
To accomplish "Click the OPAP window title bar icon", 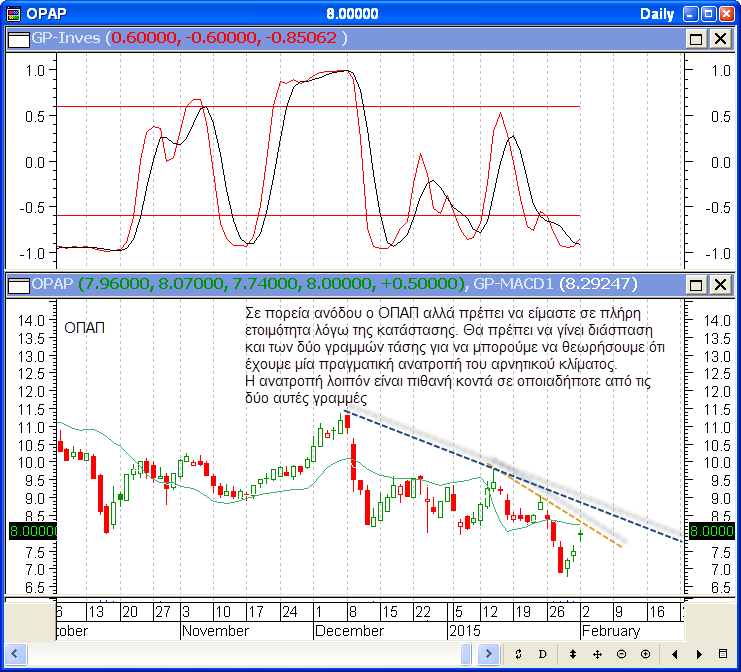I will 14,14.
